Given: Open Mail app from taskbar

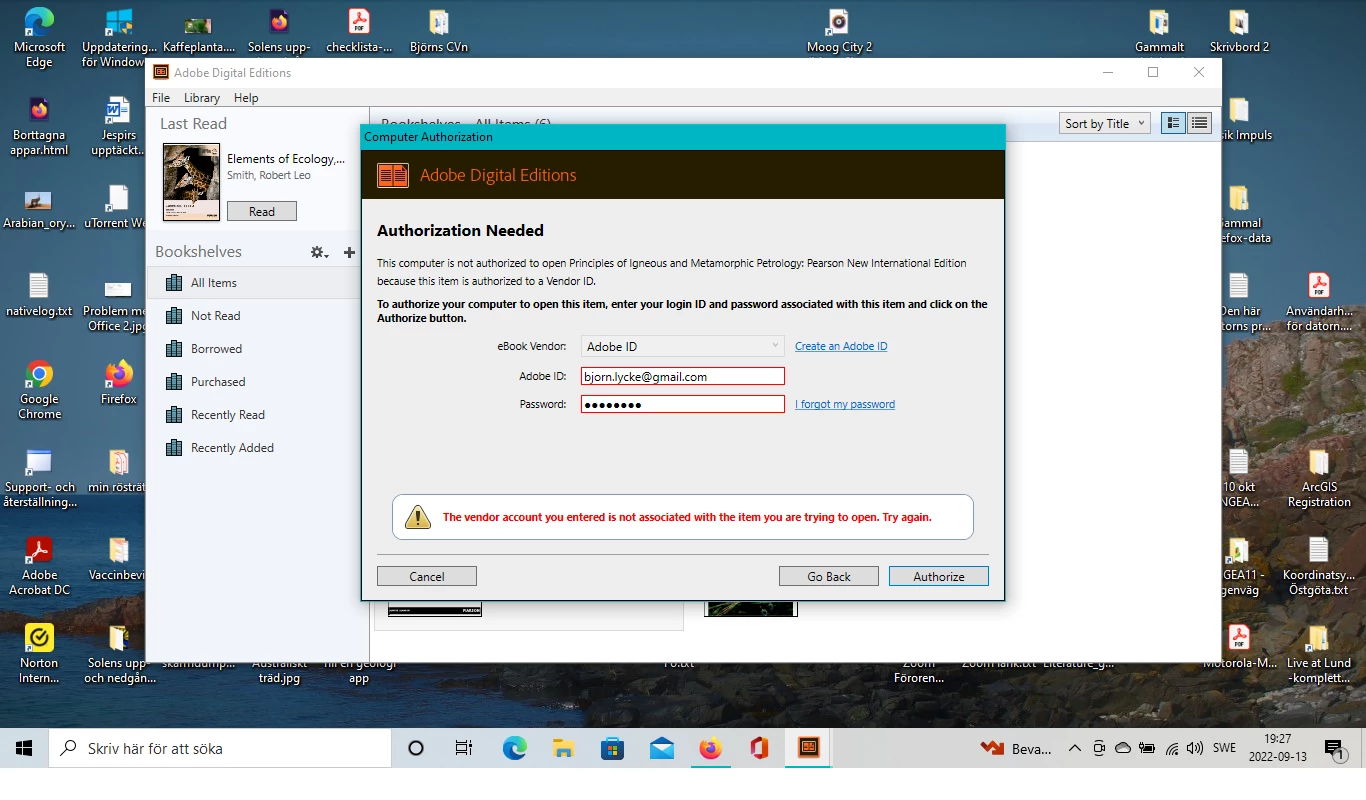Looking at the screenshot, I should [661, 748].
